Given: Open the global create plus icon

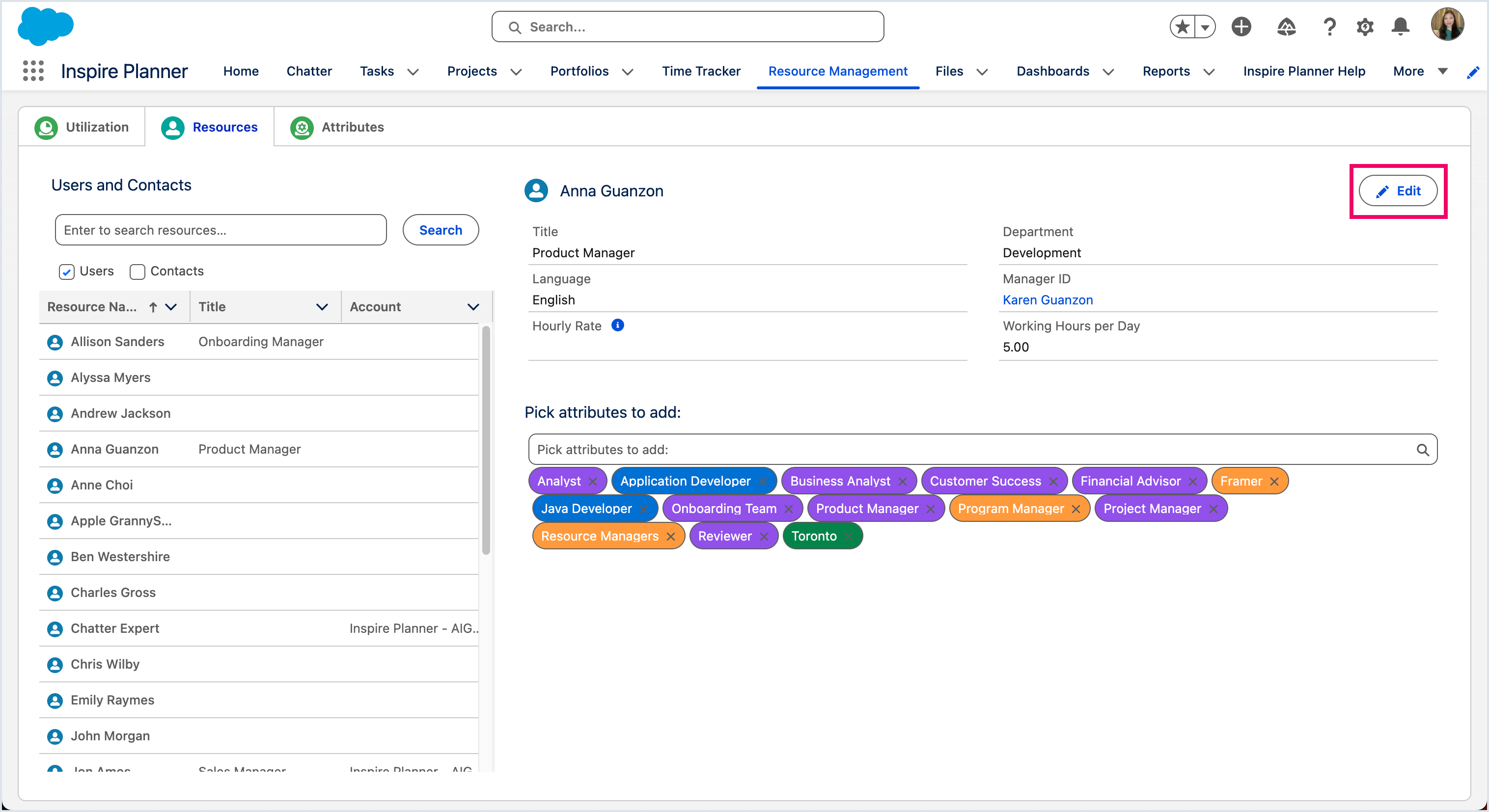Looking at the screenshot, I should pyautogui.click(x=1241, y=27).
